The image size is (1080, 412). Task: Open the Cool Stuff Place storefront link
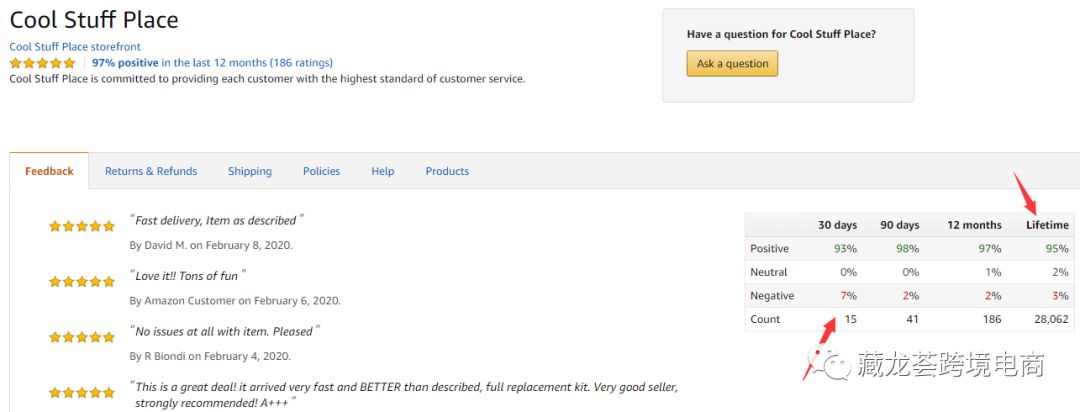tap(75, 47)
